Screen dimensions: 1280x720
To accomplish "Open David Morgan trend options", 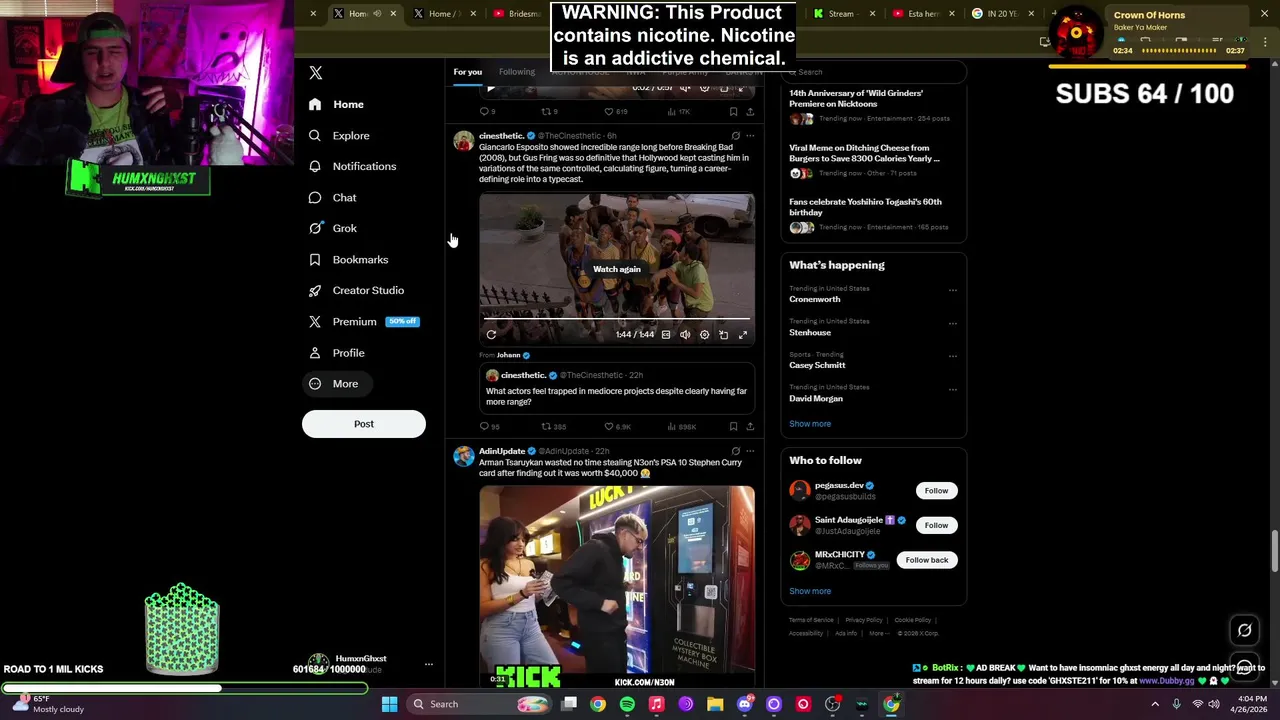I will point(952,389).
